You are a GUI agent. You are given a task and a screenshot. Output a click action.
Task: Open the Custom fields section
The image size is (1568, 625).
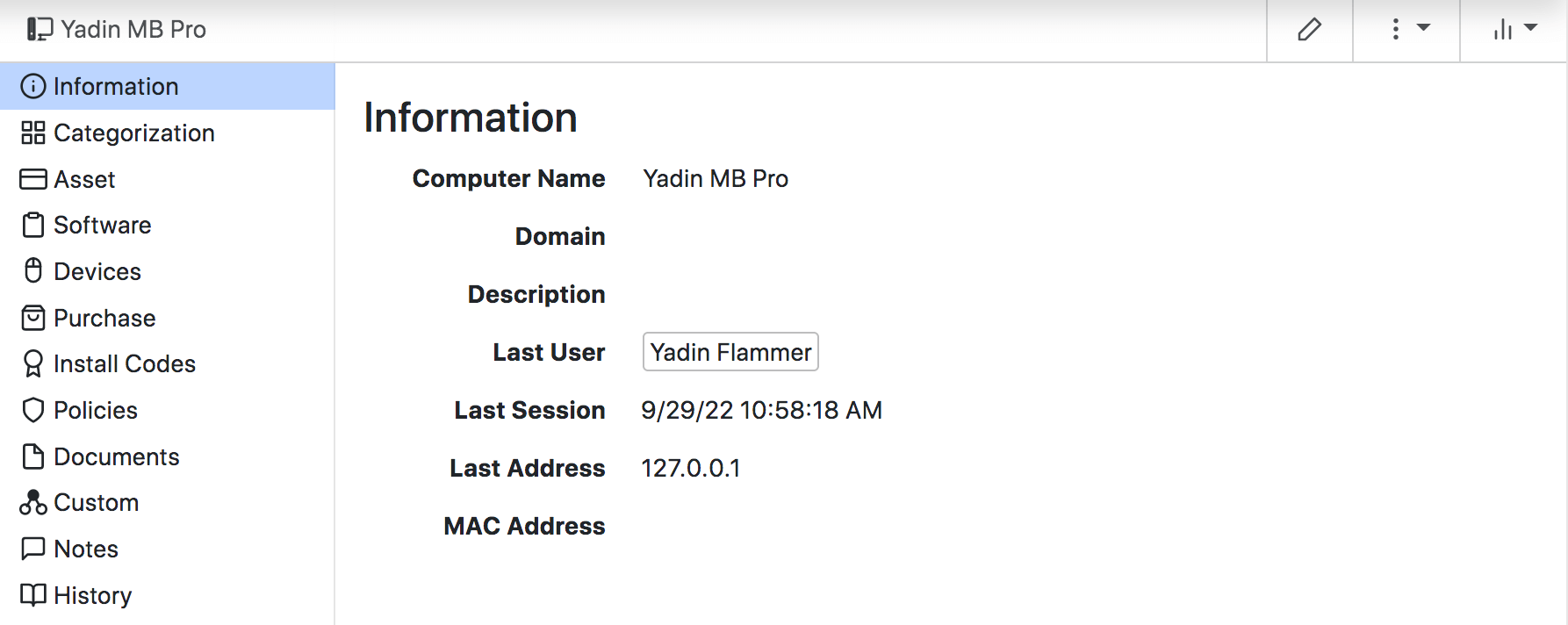[96, 503]
